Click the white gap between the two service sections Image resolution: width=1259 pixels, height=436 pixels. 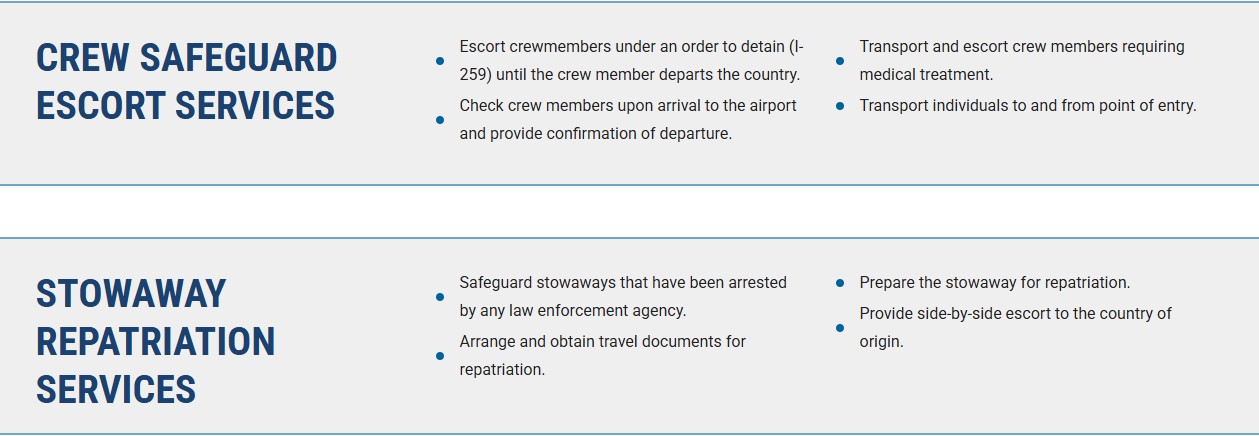pos(629,211)
